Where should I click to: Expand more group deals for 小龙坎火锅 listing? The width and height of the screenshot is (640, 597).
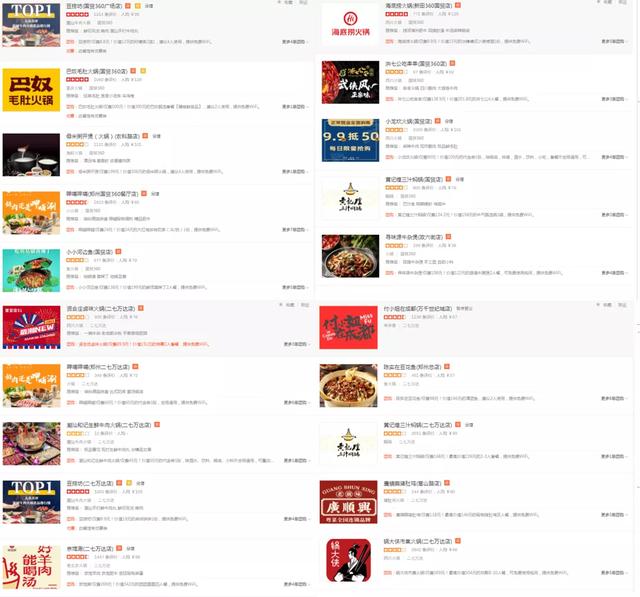coord(614,157)
